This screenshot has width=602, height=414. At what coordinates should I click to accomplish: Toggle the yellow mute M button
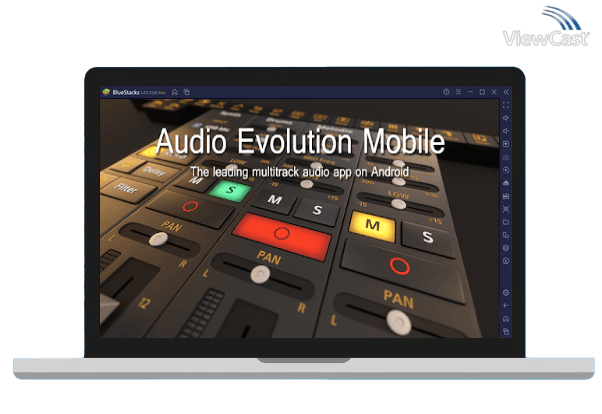372,225
